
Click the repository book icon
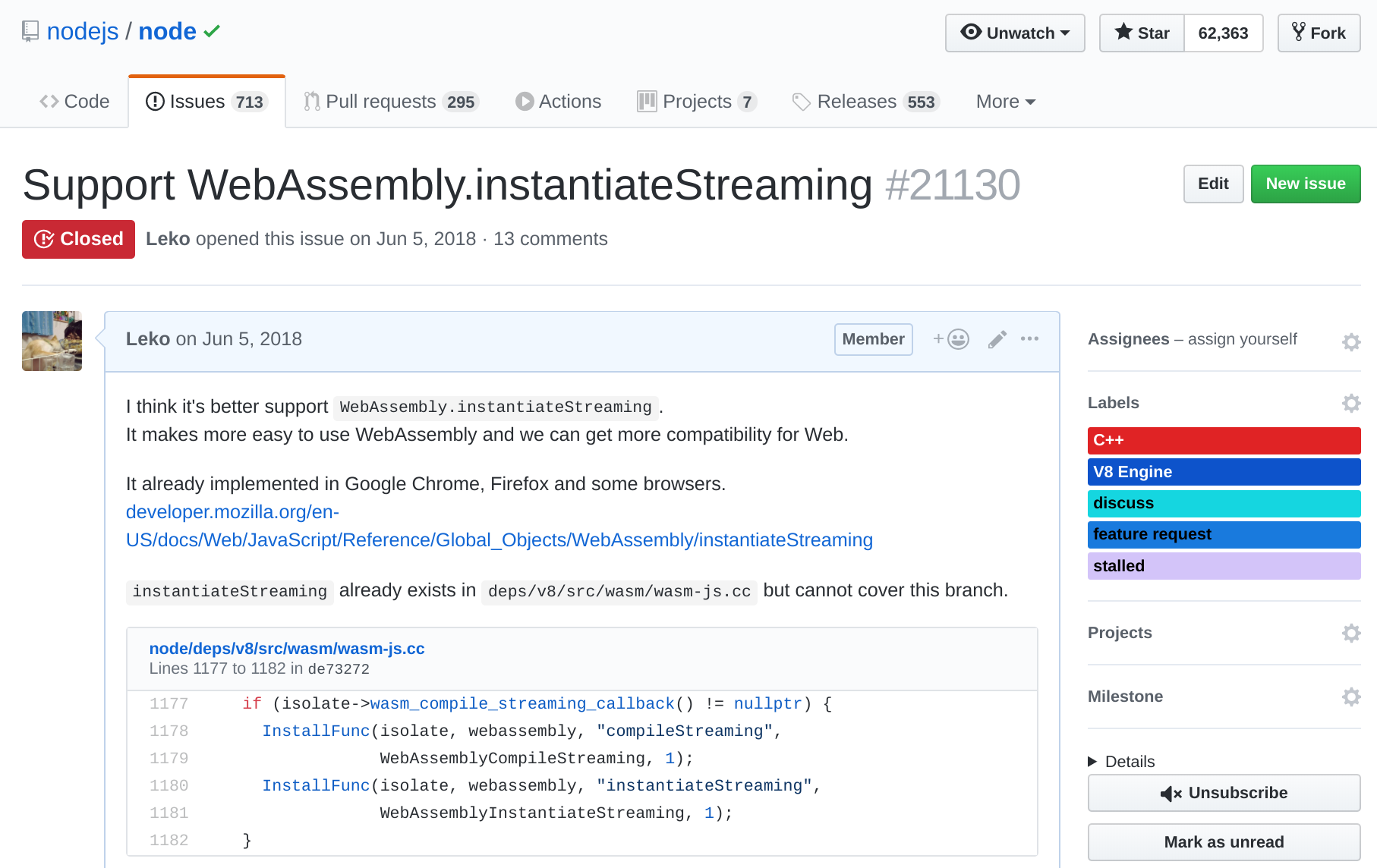click(x=30, y=32)
